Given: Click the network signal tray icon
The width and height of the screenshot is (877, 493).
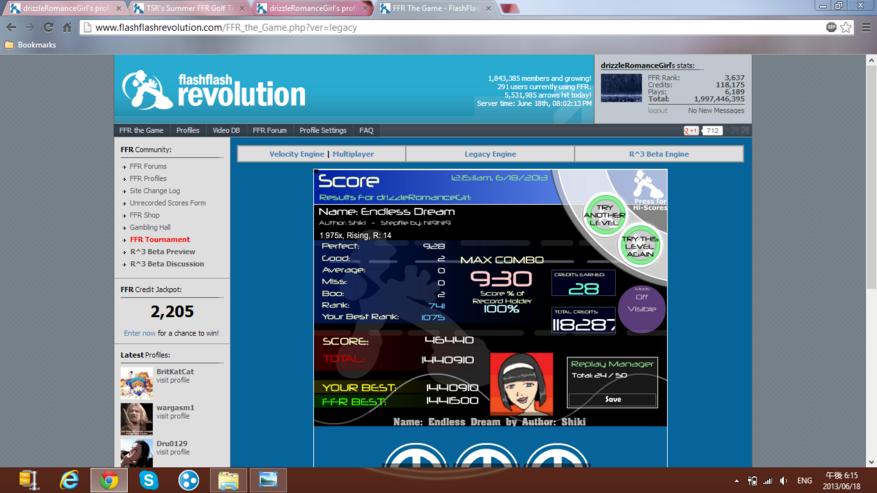Looking at the screenshot, I should tap(767, 481).
